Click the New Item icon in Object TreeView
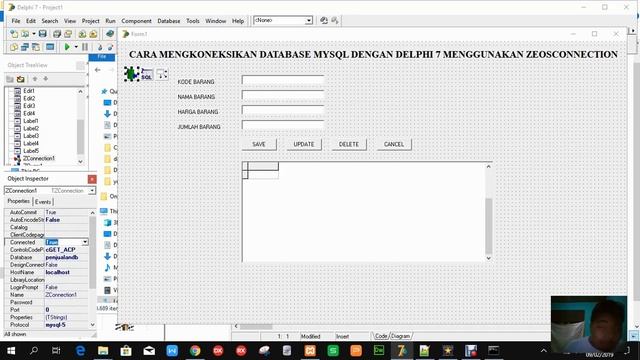 [x=10, y=79]
